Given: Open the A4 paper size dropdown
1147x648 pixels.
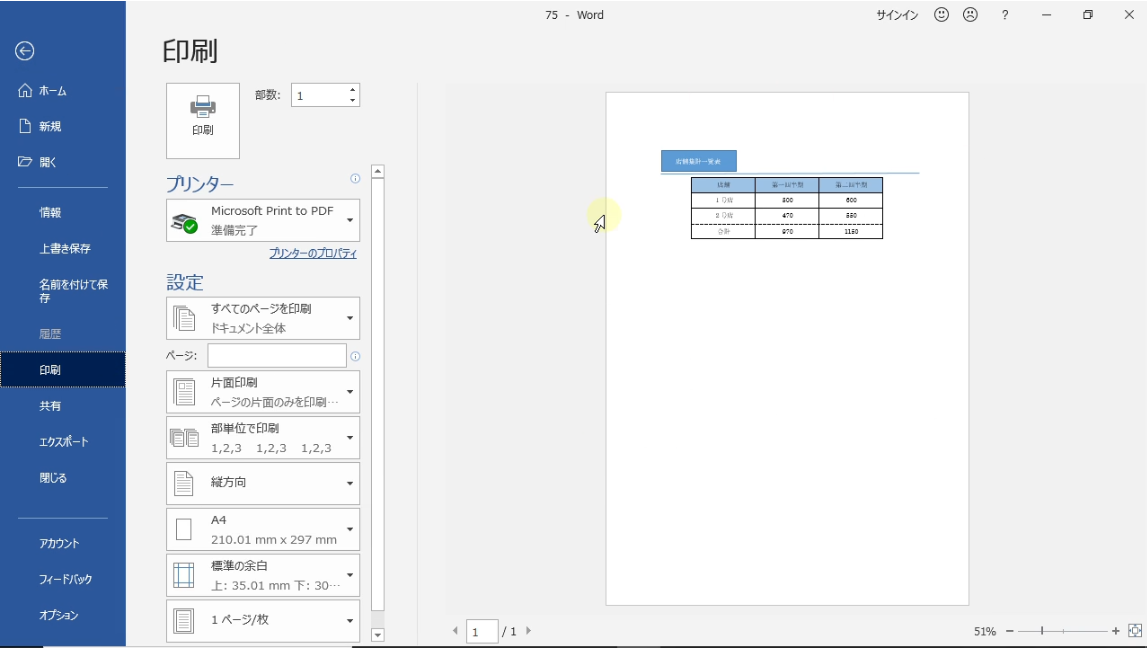Looking at the screenshot, I should (x=263, y=529).
